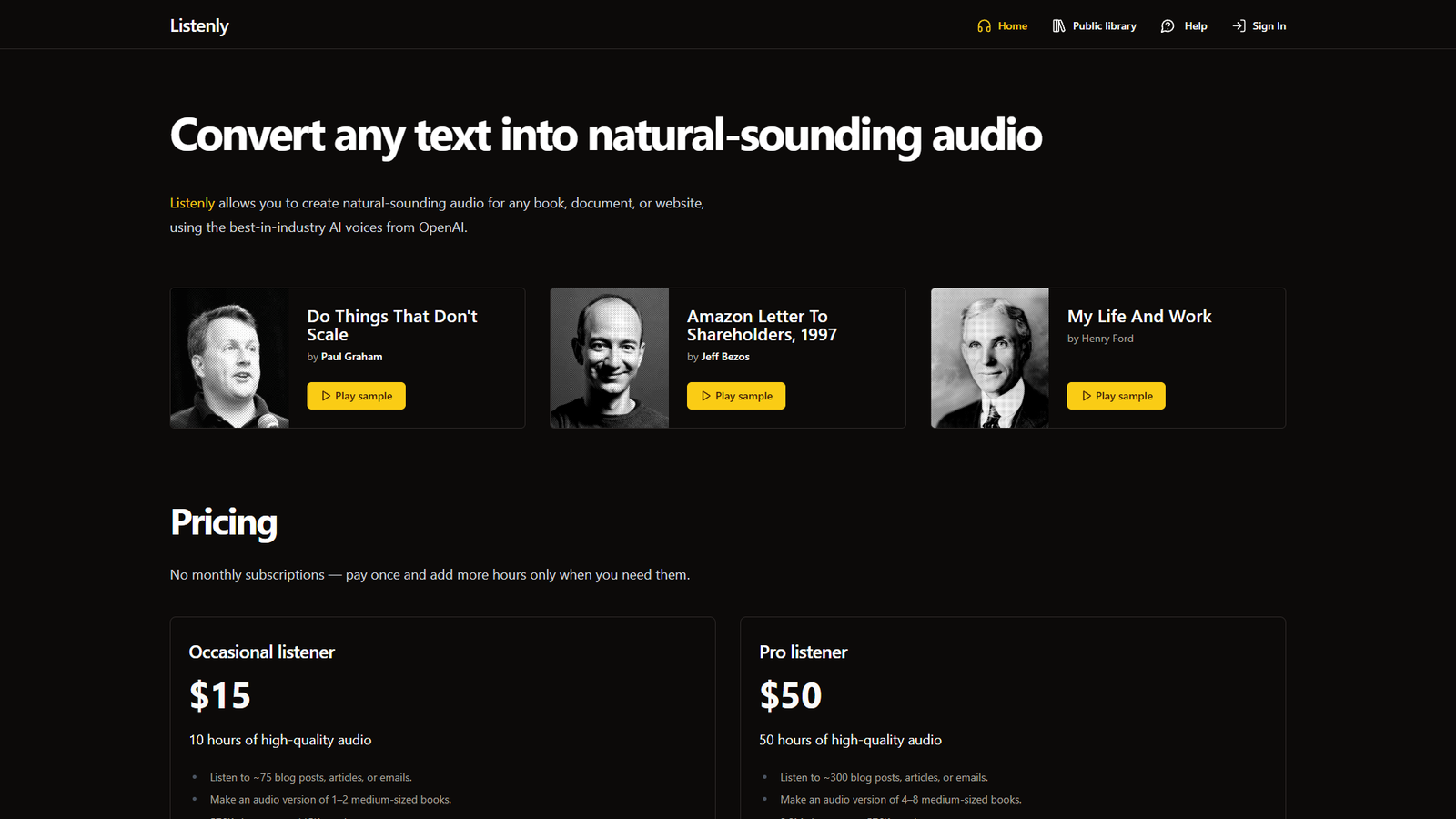Click the No monthly subscriptions sentence
1456x819 pixels.
[x=430, y=574]
